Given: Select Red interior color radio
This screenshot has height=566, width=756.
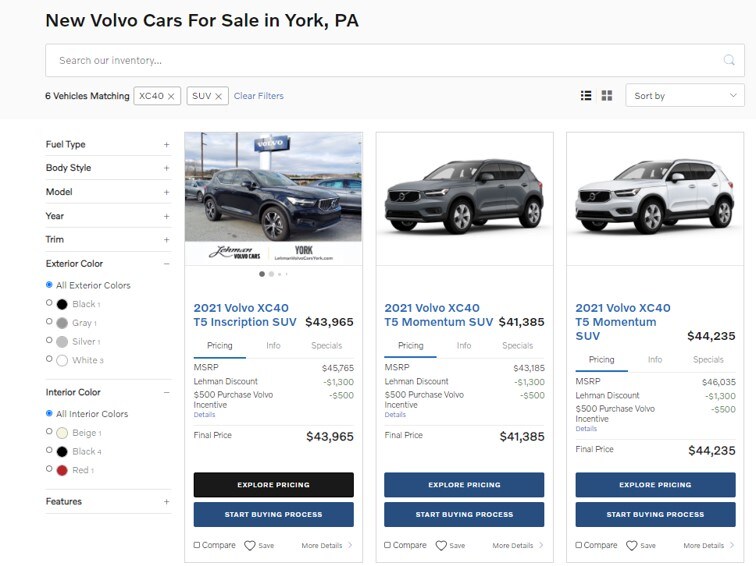Looking at the screenshot, I should [x=49, y=469].
